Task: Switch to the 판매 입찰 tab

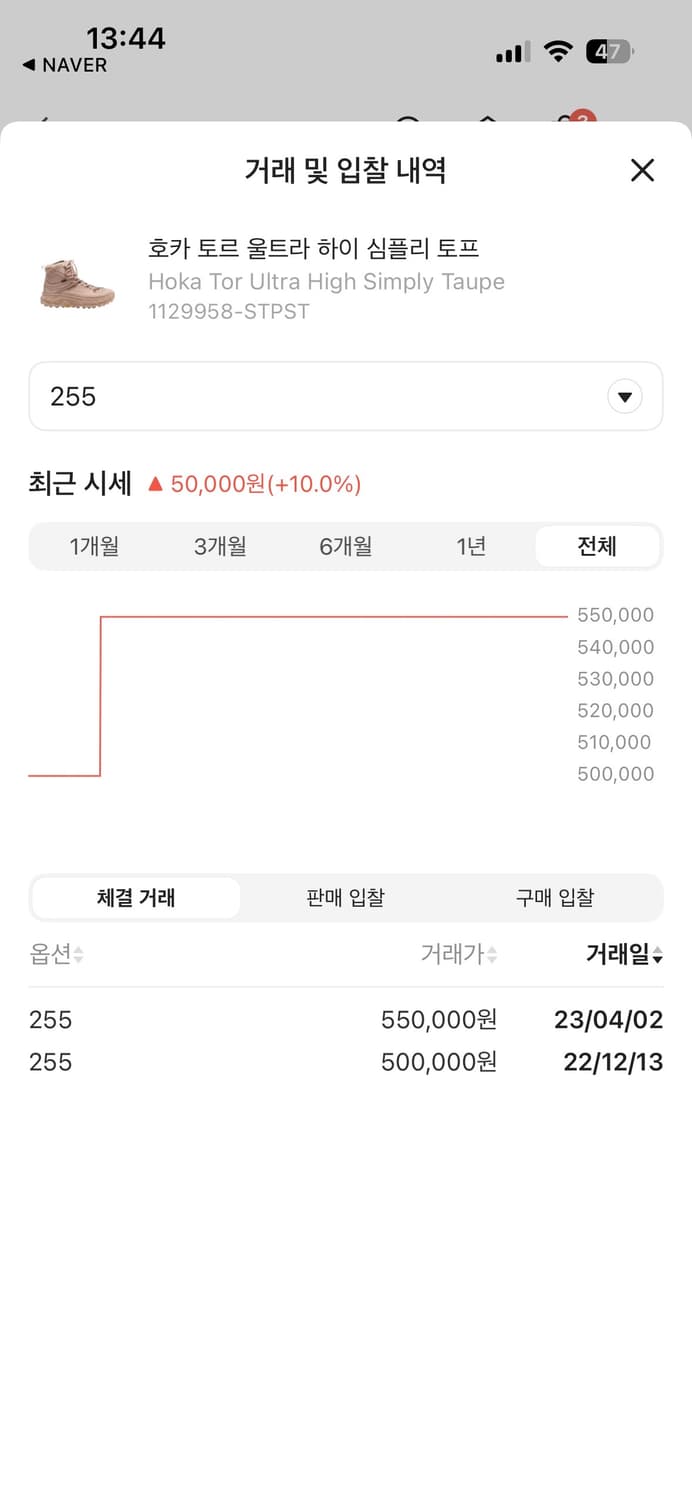Action: tap(345, 898)
